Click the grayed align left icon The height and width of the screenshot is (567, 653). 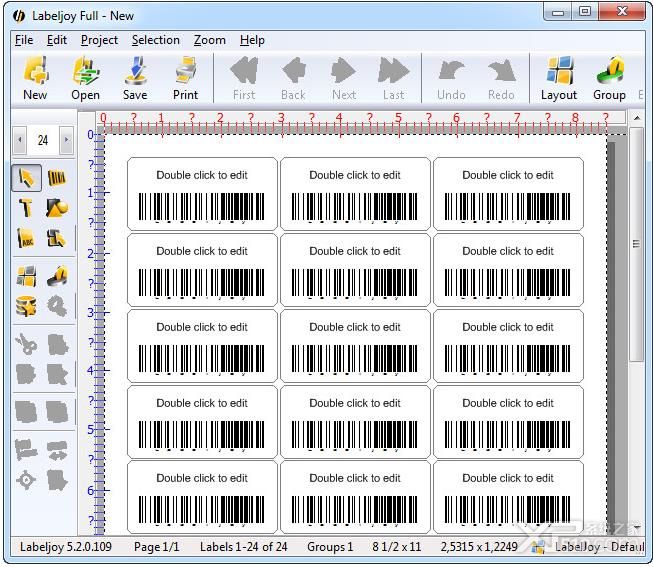click(26, 450)
